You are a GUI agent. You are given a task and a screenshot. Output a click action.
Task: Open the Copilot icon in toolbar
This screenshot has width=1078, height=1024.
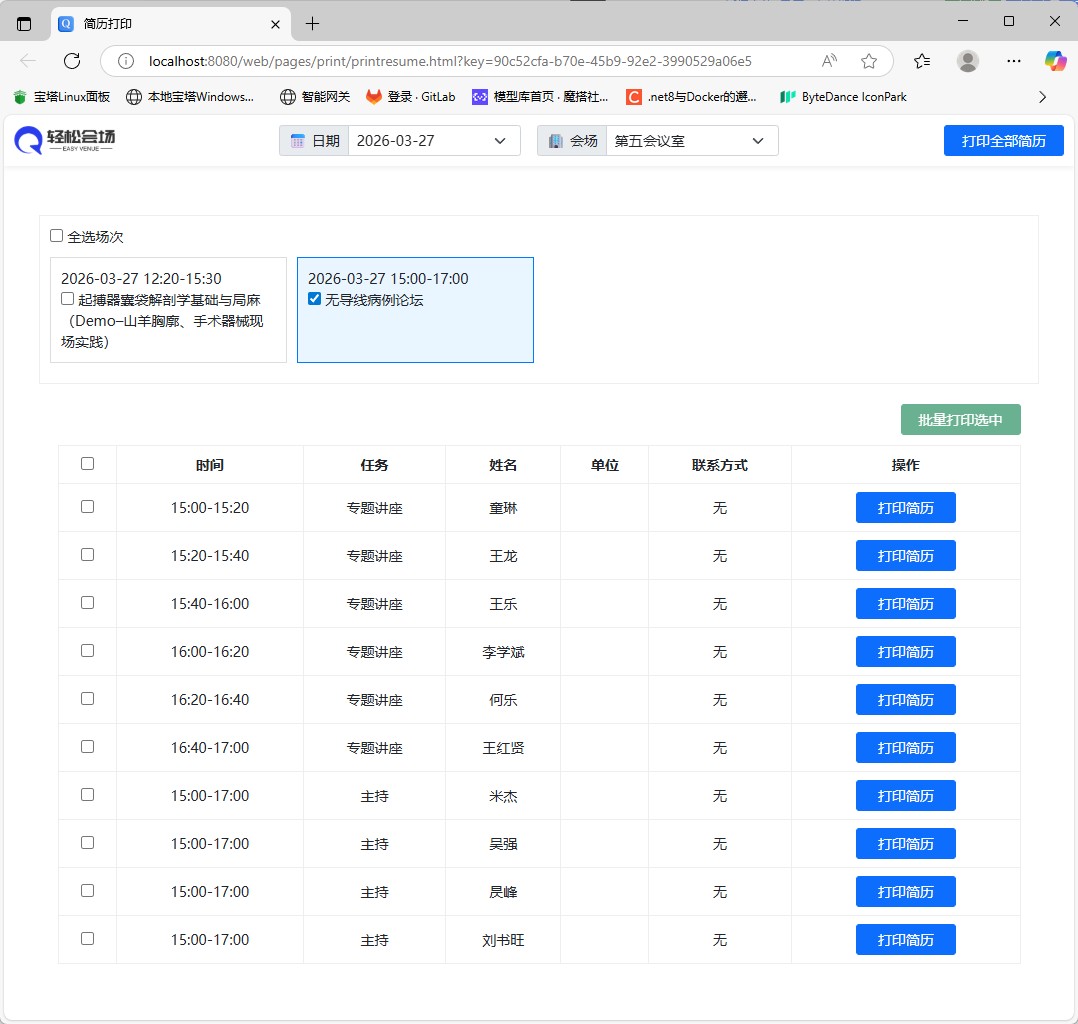(1055, 61)
